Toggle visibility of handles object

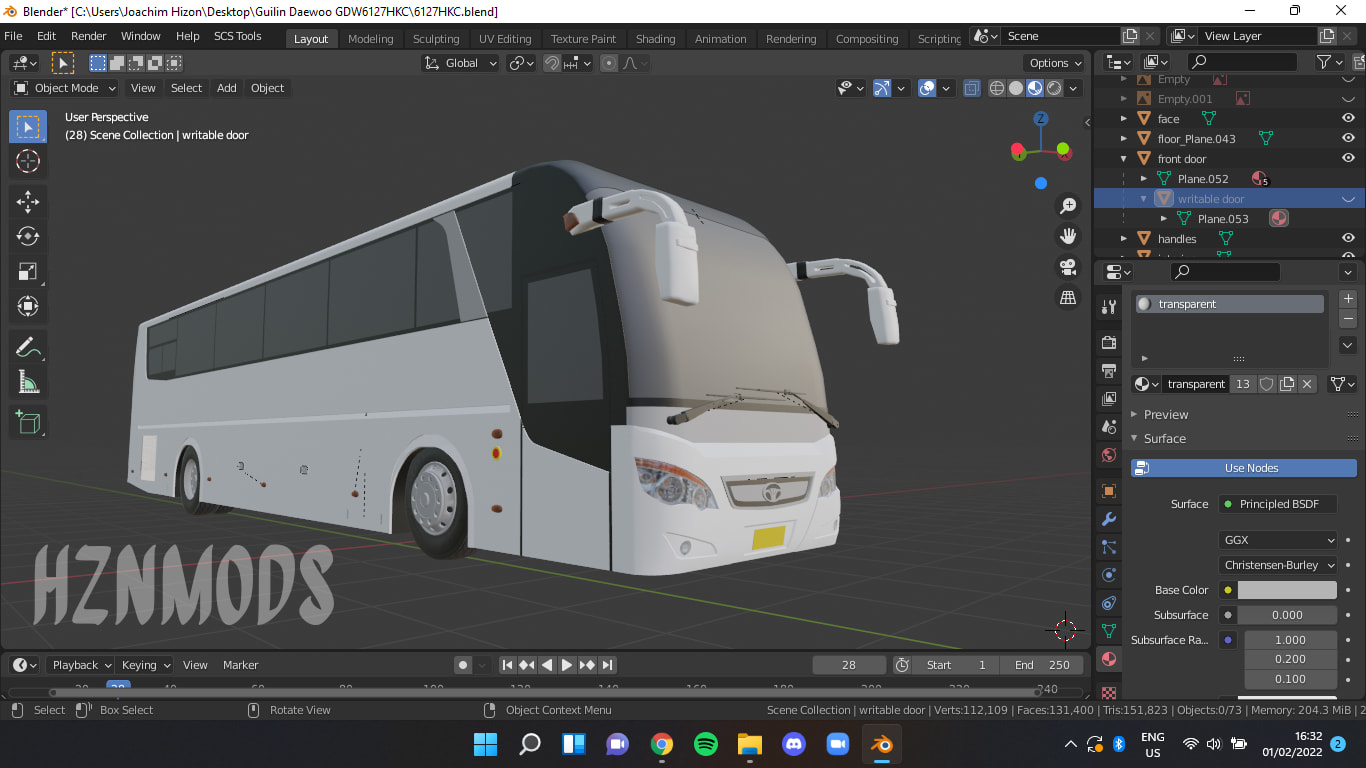pyautogui.click(x=1348, y=239)
